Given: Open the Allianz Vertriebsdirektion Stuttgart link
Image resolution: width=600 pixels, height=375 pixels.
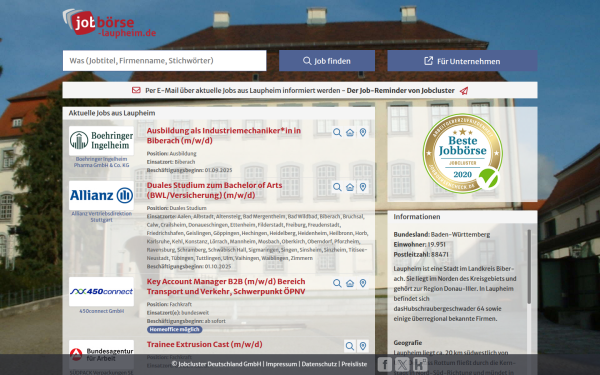Looking at the screenshot, I should pos(101,217).
